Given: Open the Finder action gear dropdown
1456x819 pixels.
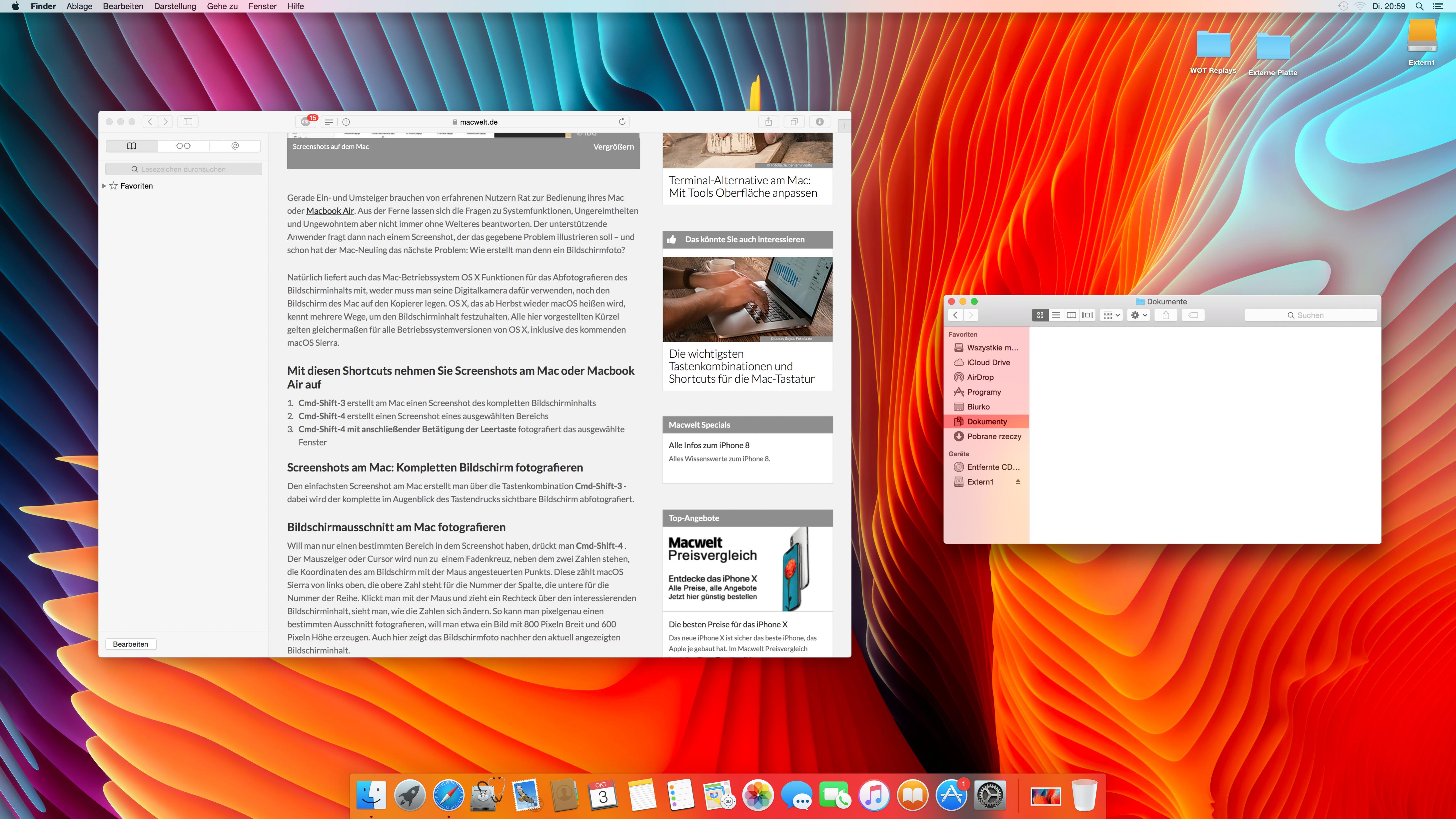Looking at the screenshot, I should click(1138, 315).
